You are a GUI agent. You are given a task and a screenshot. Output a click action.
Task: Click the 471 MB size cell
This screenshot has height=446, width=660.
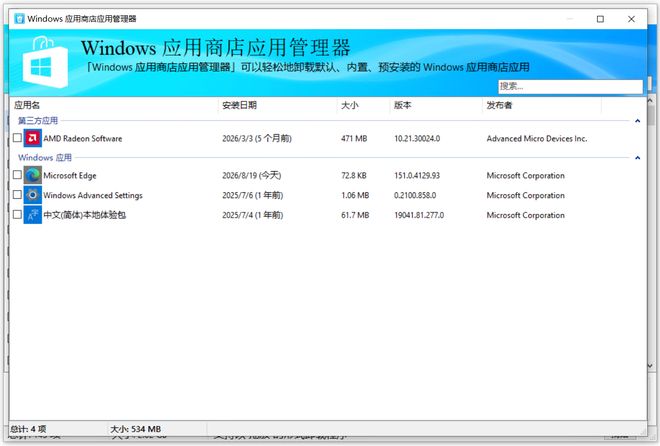click(354, 138)
